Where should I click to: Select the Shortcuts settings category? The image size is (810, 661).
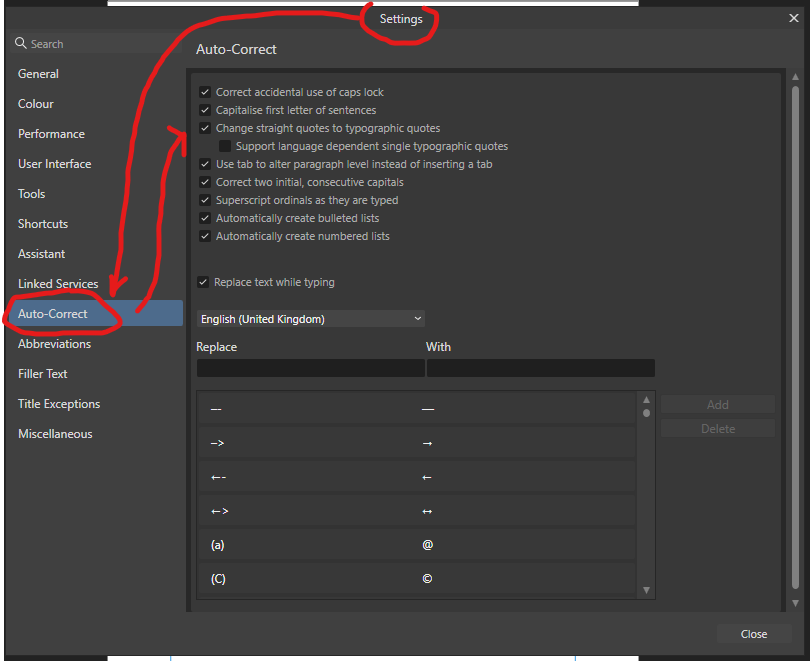click(x=43, y=223)
